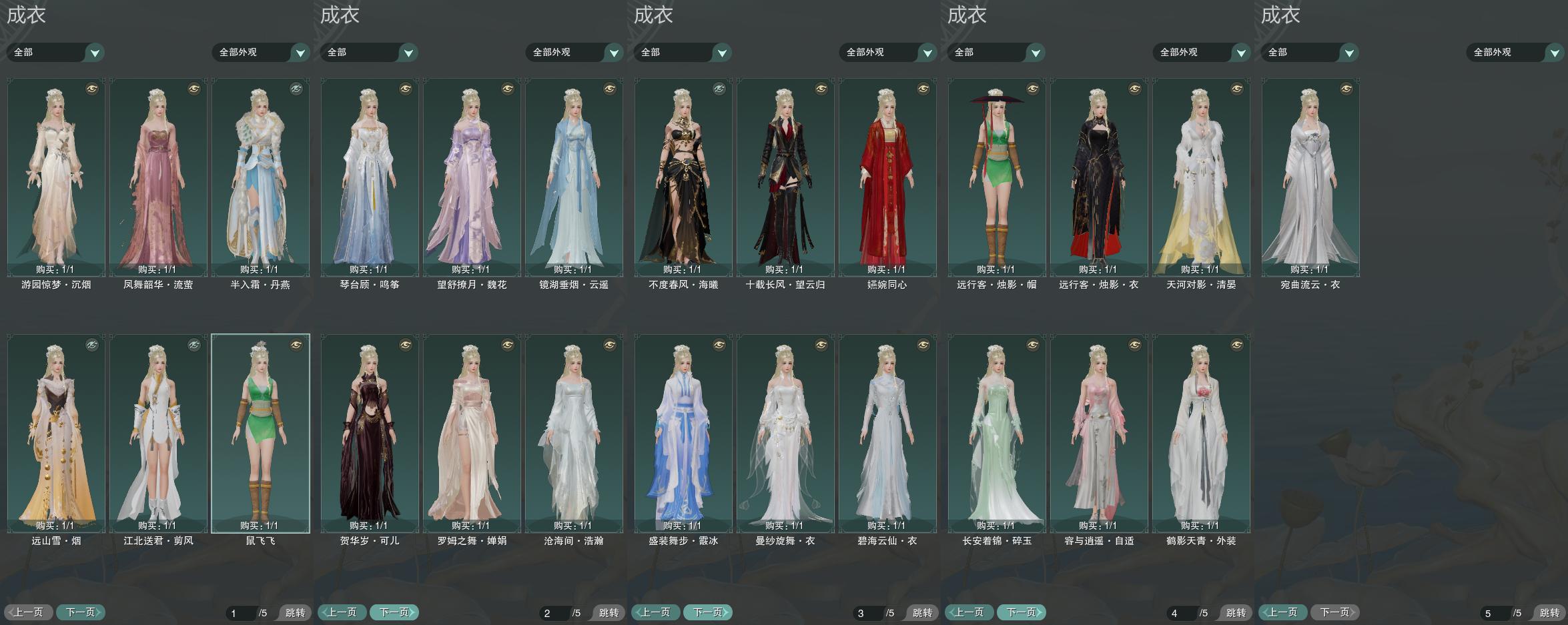Select the 贺华岁·可儿 dark outfit thumbnail
1568x625 pixels.
click(370, 433)
